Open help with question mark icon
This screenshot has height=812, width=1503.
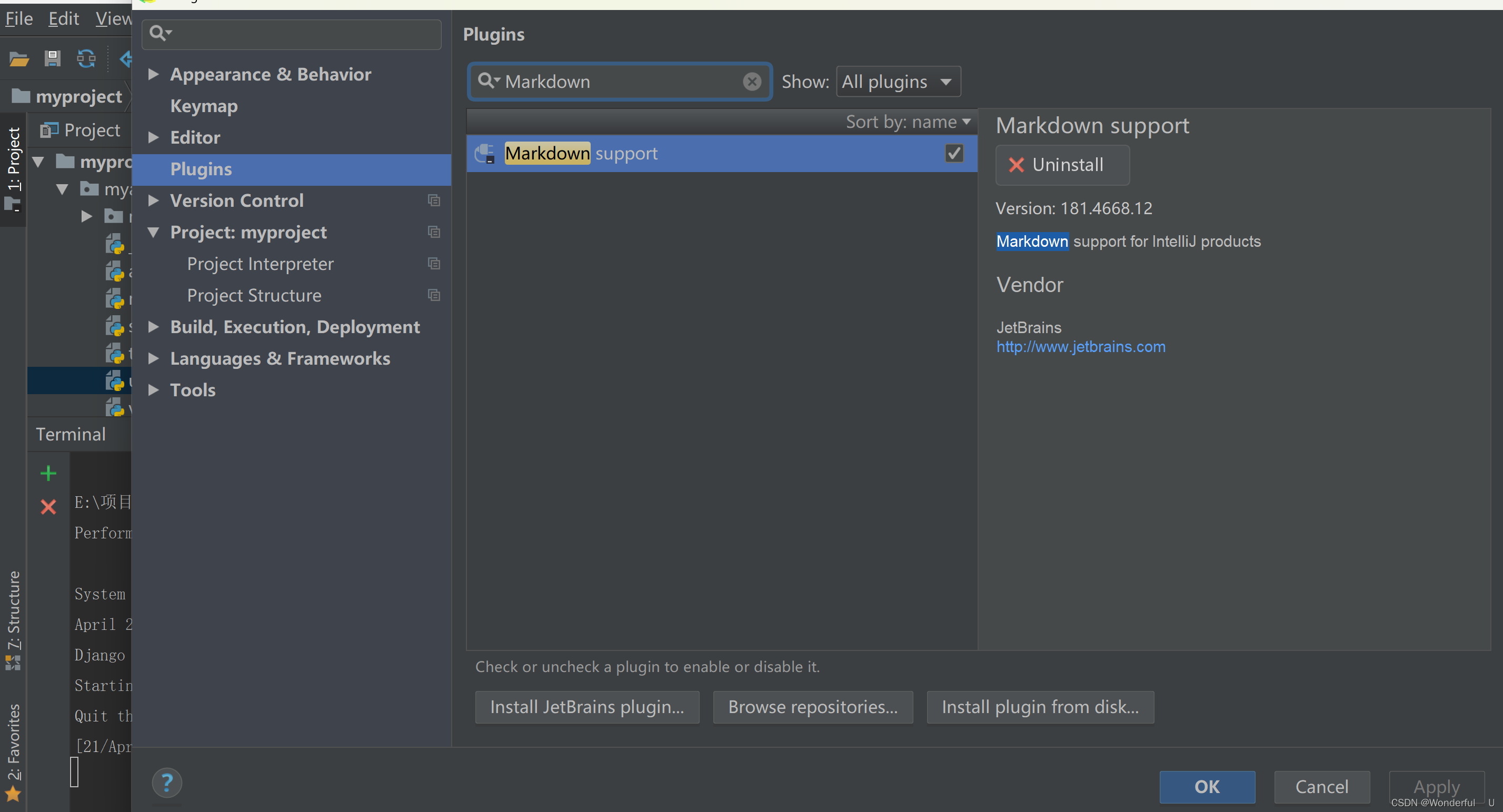(x=167, y=783)
